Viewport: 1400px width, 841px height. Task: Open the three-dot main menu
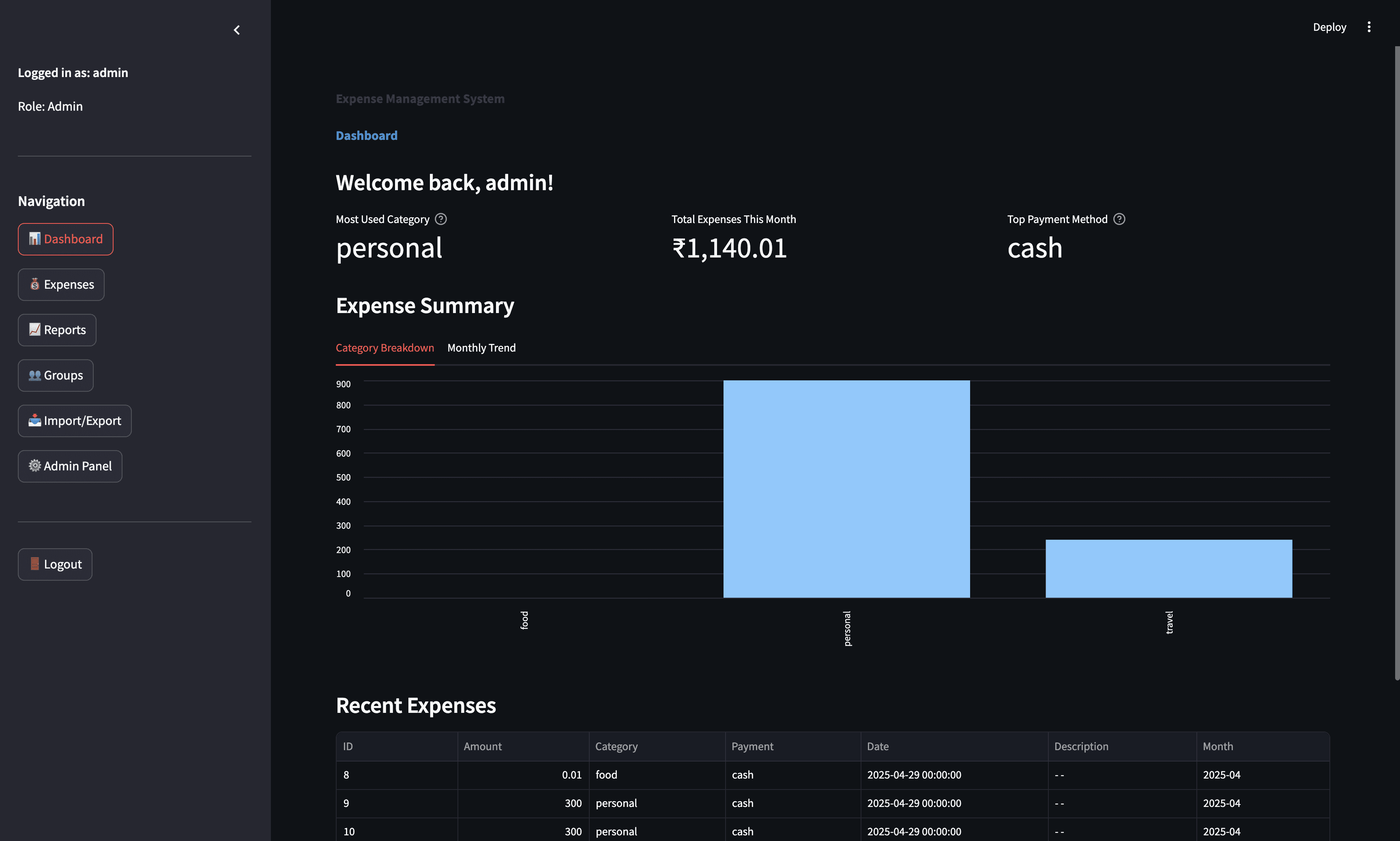tap(1369, 27)
